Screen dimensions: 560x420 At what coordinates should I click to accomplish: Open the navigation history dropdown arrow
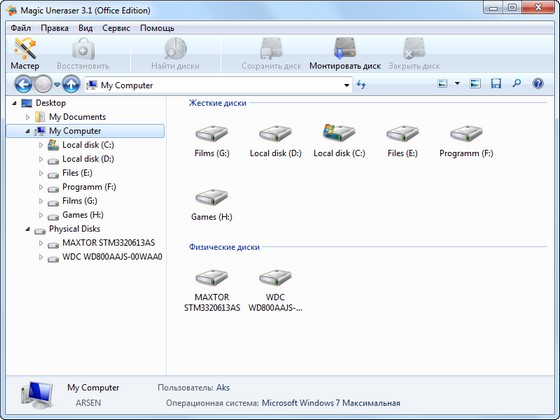point(57,85)
